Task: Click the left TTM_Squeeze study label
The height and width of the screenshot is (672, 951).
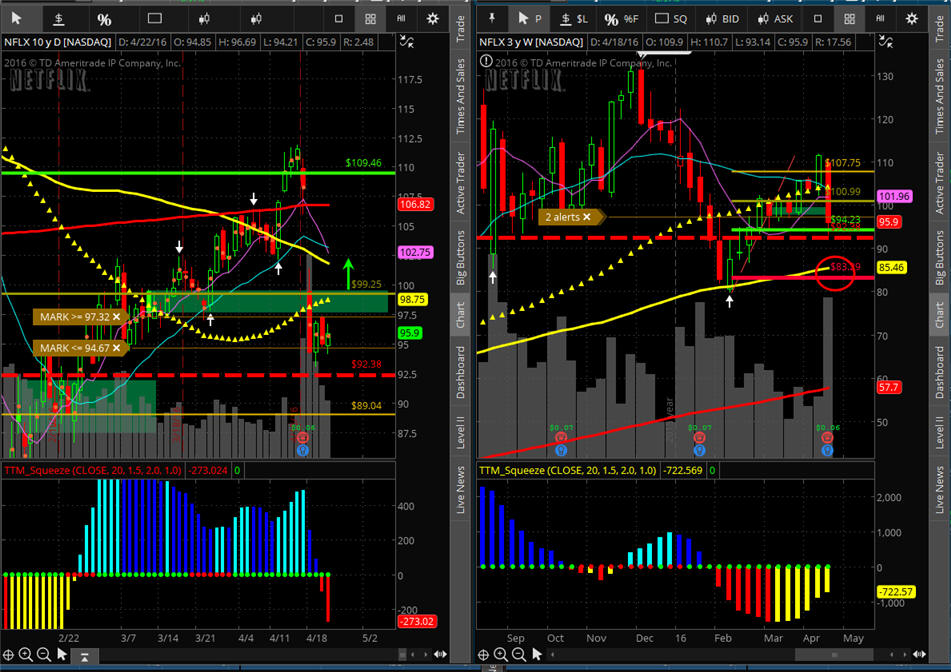Action: [x=93, y=470]
